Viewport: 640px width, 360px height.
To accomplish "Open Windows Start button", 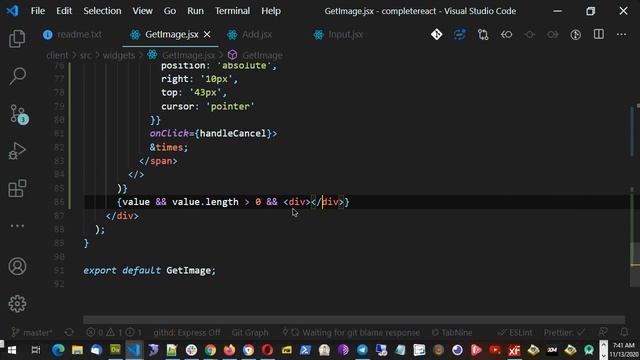I will pos(12,350).
